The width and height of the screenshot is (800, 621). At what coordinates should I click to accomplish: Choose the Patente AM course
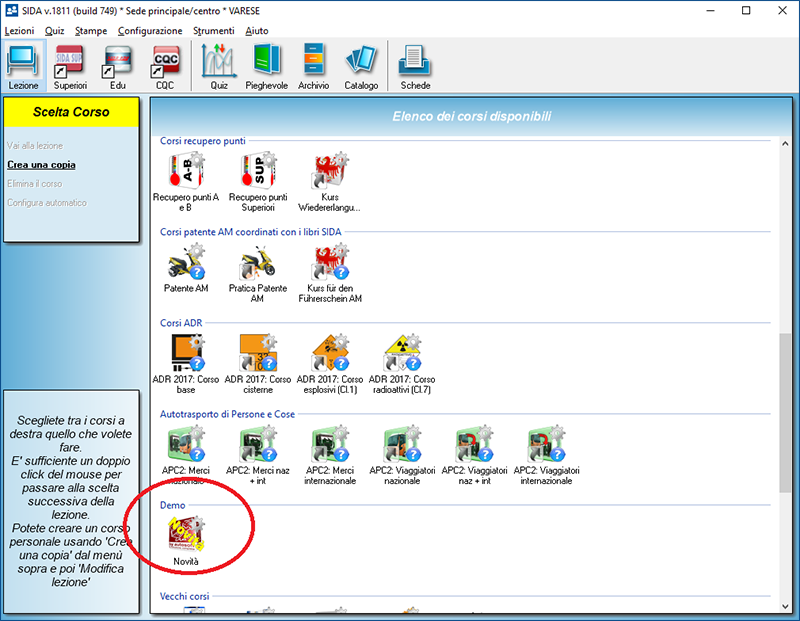tap(186, 270)
